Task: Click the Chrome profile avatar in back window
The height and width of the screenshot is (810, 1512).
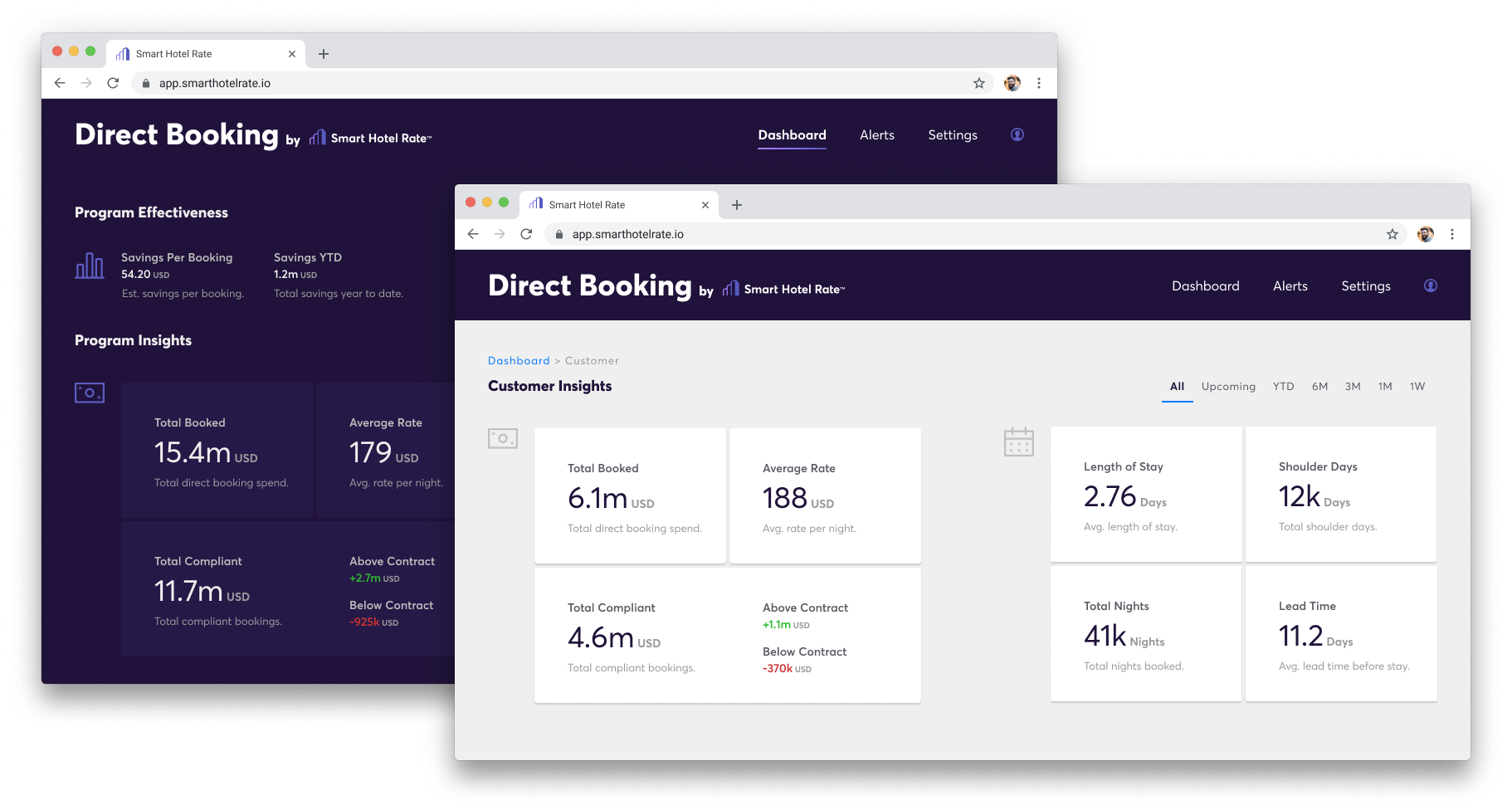Action: pyautogui.click(x=1012, y=83)
